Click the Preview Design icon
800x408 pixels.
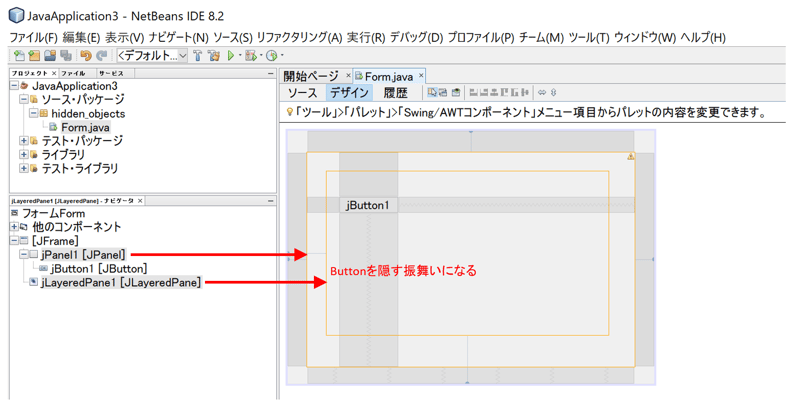pyautogui.click(x=456, y=92)
